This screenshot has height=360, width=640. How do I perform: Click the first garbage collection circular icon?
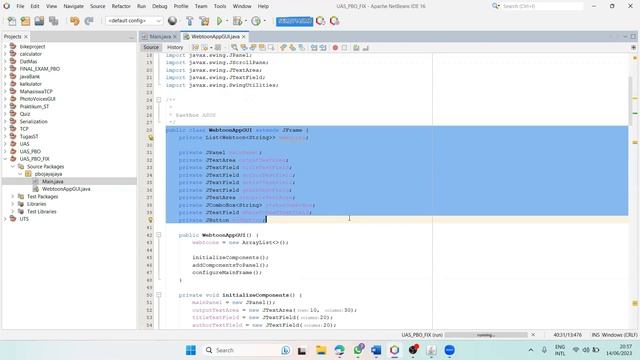320,21
